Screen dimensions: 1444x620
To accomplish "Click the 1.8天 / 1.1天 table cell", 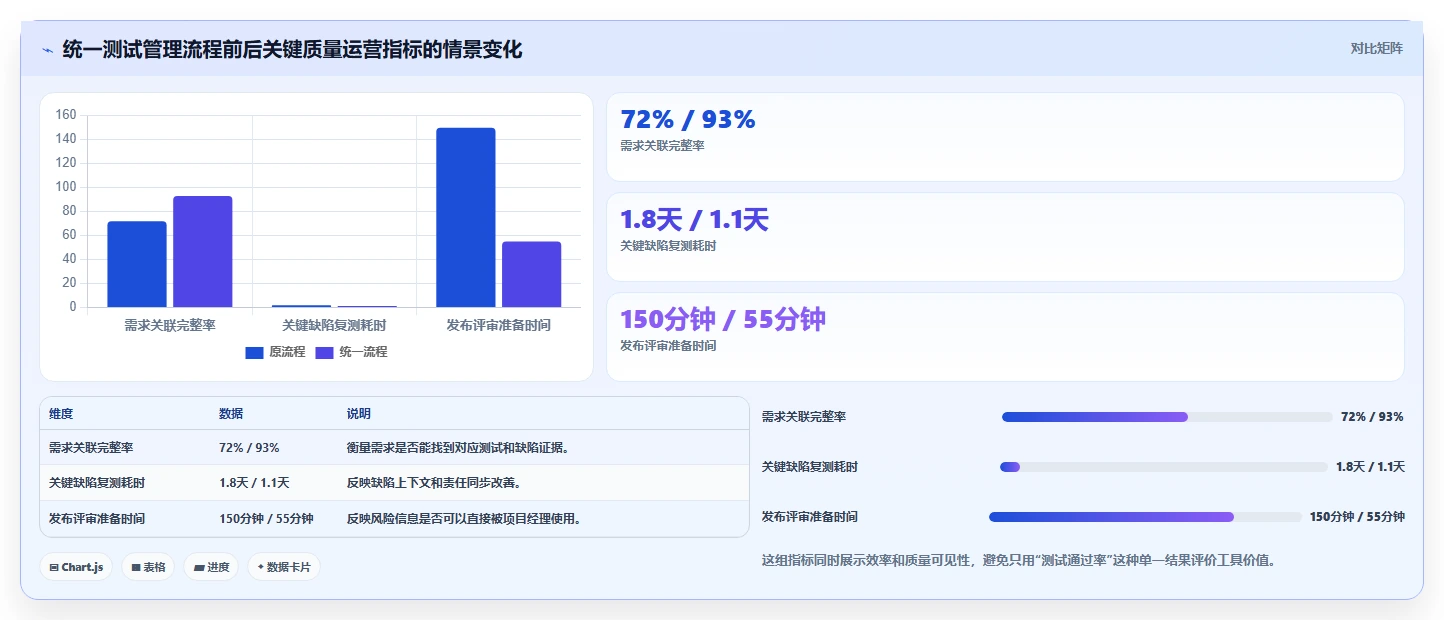I will pyautogui.click(x=254, y=483).
